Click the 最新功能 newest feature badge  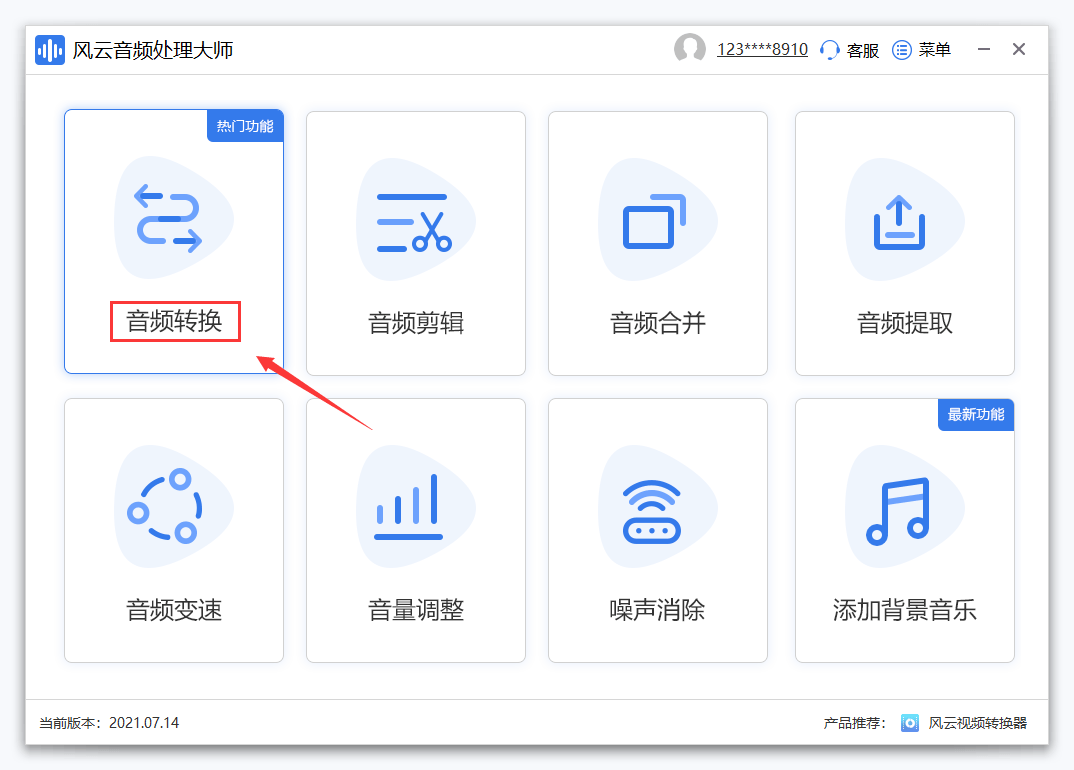pyautogui.click(x=975, y=414)
